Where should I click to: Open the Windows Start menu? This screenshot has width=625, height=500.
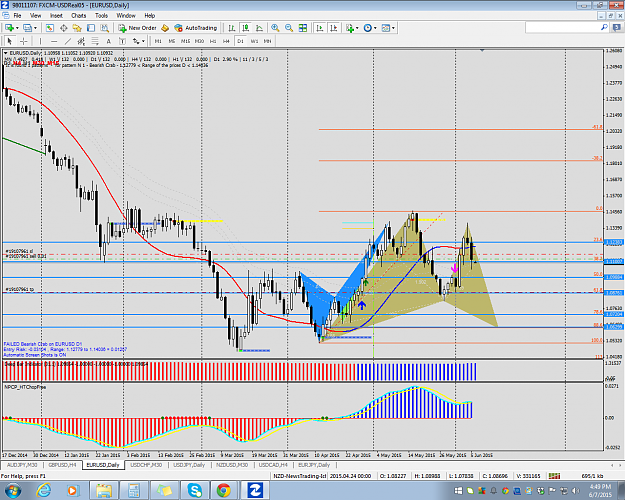click(x=12, y=490)
